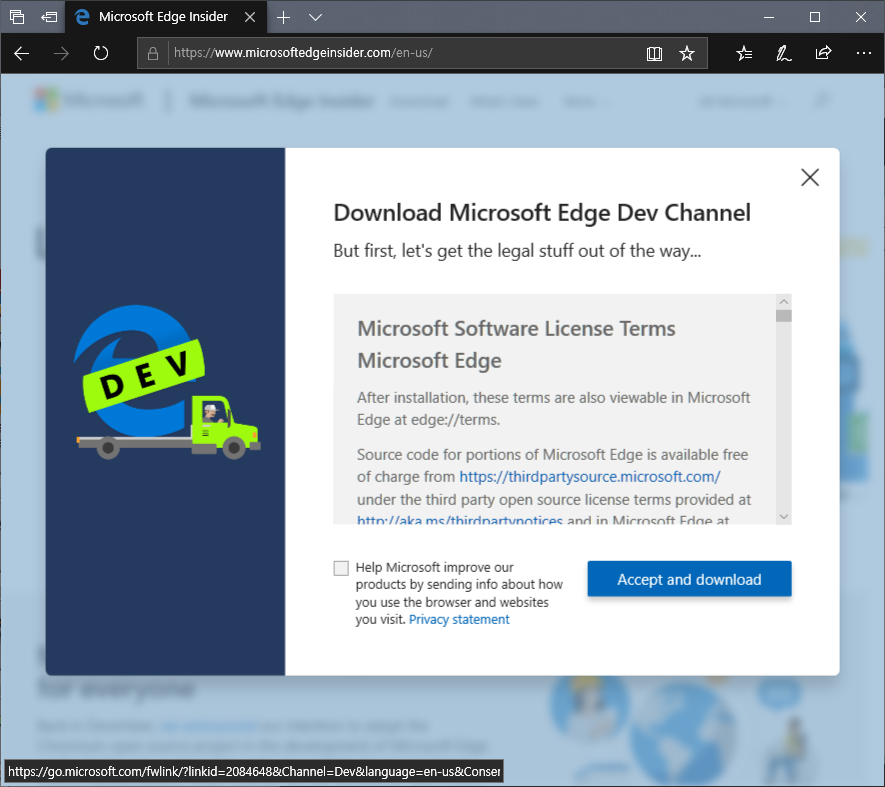Click the license terms scrollbar thumb
The width and height of the screenshot is (885, 787).
click(x=783, y=316)
